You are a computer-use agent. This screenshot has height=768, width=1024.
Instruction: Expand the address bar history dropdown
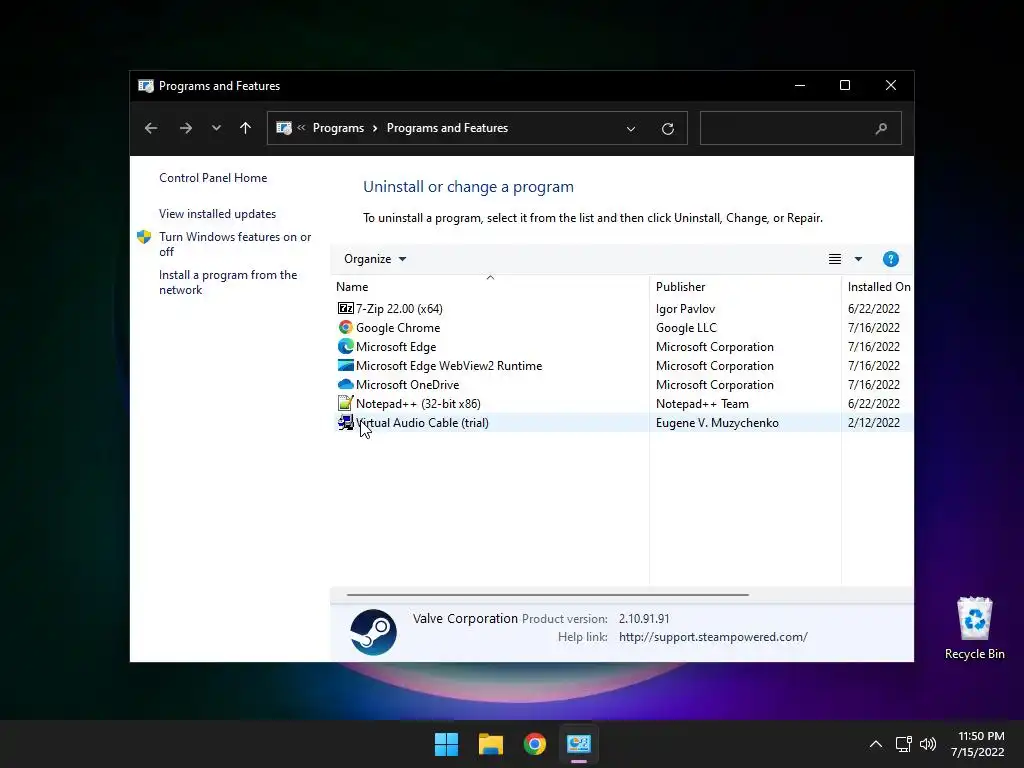point(631,129)
